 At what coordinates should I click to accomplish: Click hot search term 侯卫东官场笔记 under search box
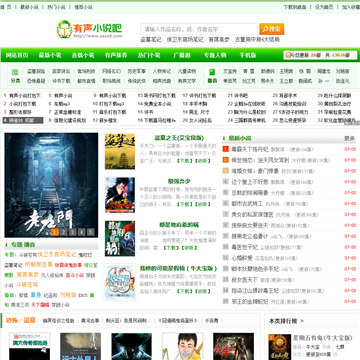(x=185, y=40)
